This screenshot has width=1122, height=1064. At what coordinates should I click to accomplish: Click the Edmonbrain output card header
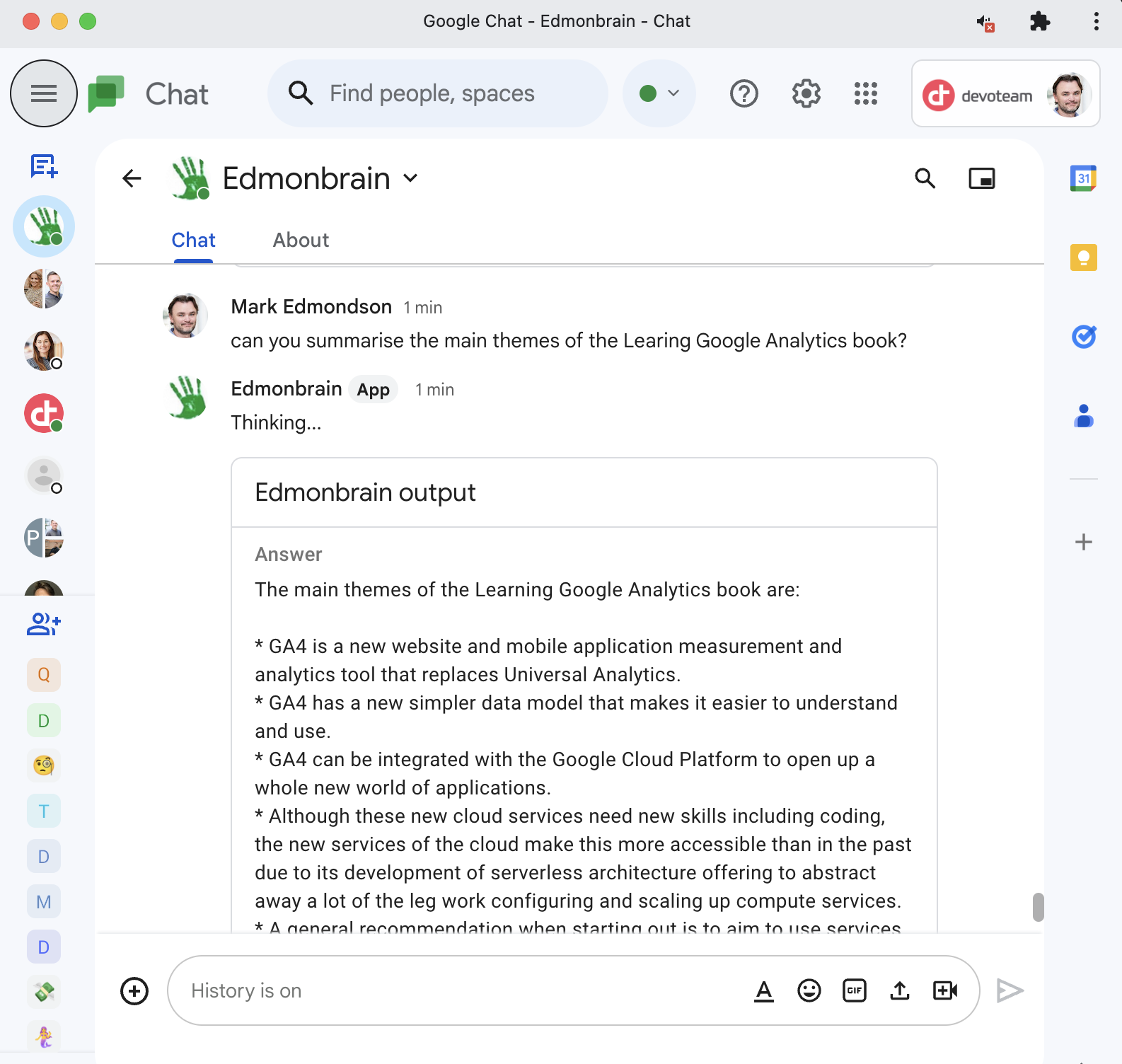(x=584, y=492)
